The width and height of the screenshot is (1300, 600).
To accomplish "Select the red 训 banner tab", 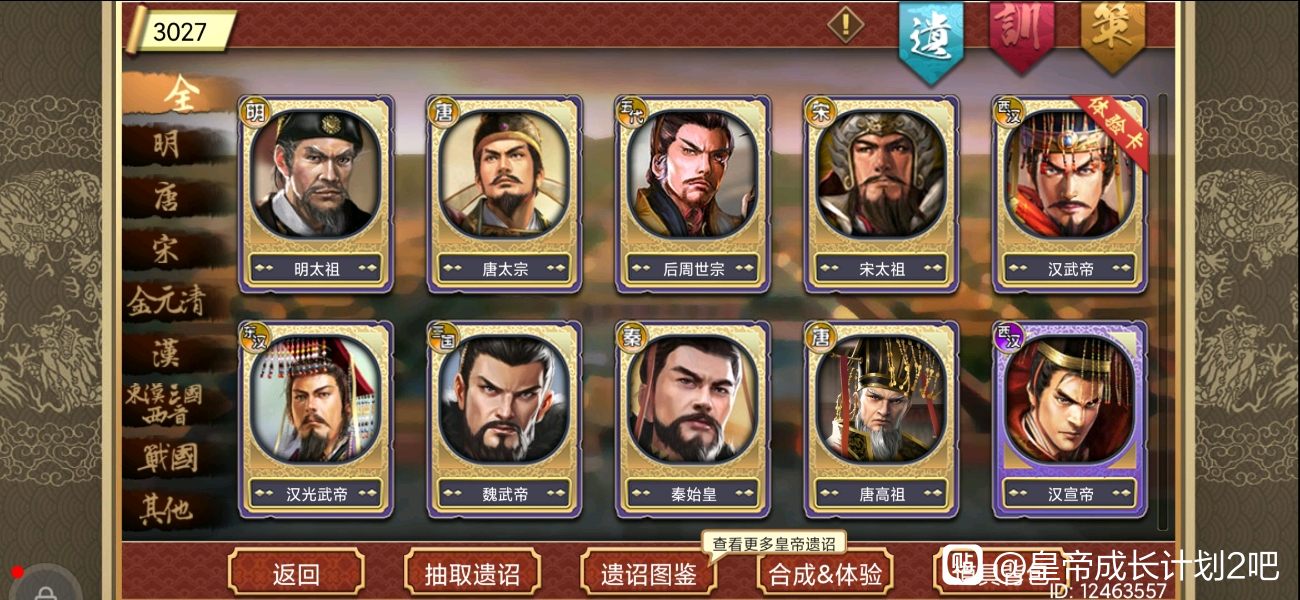I will pos(1020,33).
